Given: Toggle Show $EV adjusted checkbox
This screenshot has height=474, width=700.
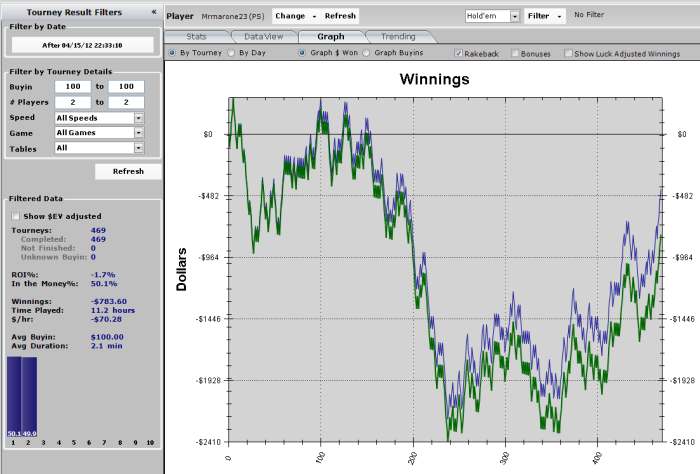Looking at the screenshot, I should point(16,216).
